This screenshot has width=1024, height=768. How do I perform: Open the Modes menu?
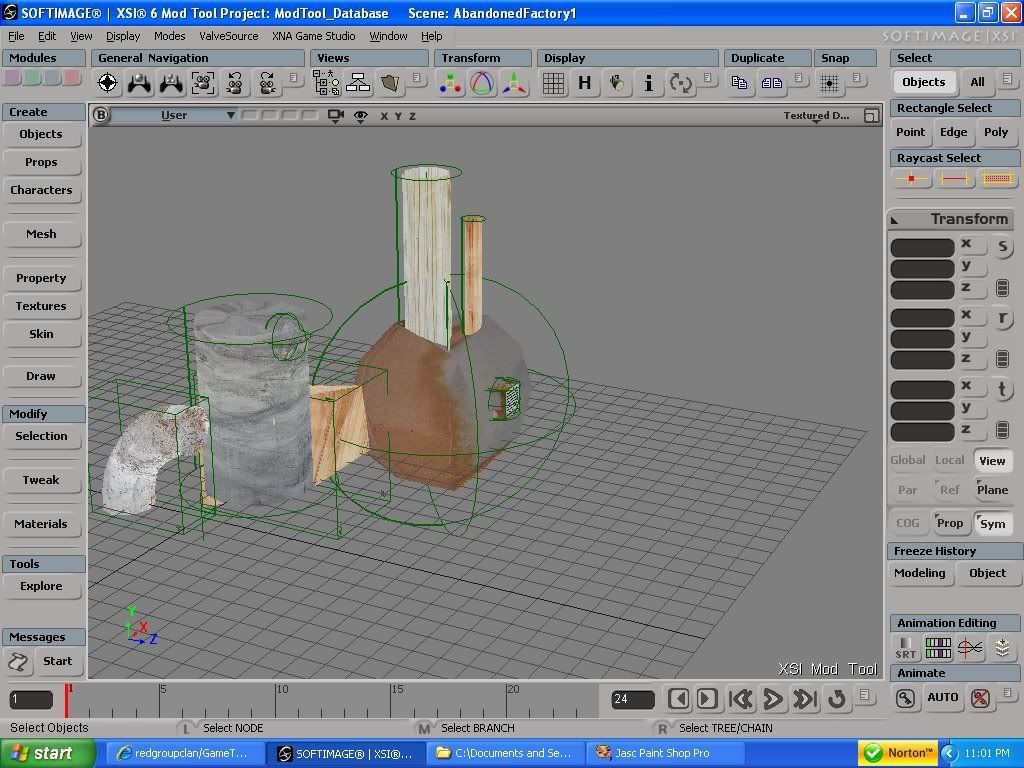(169, 36)
